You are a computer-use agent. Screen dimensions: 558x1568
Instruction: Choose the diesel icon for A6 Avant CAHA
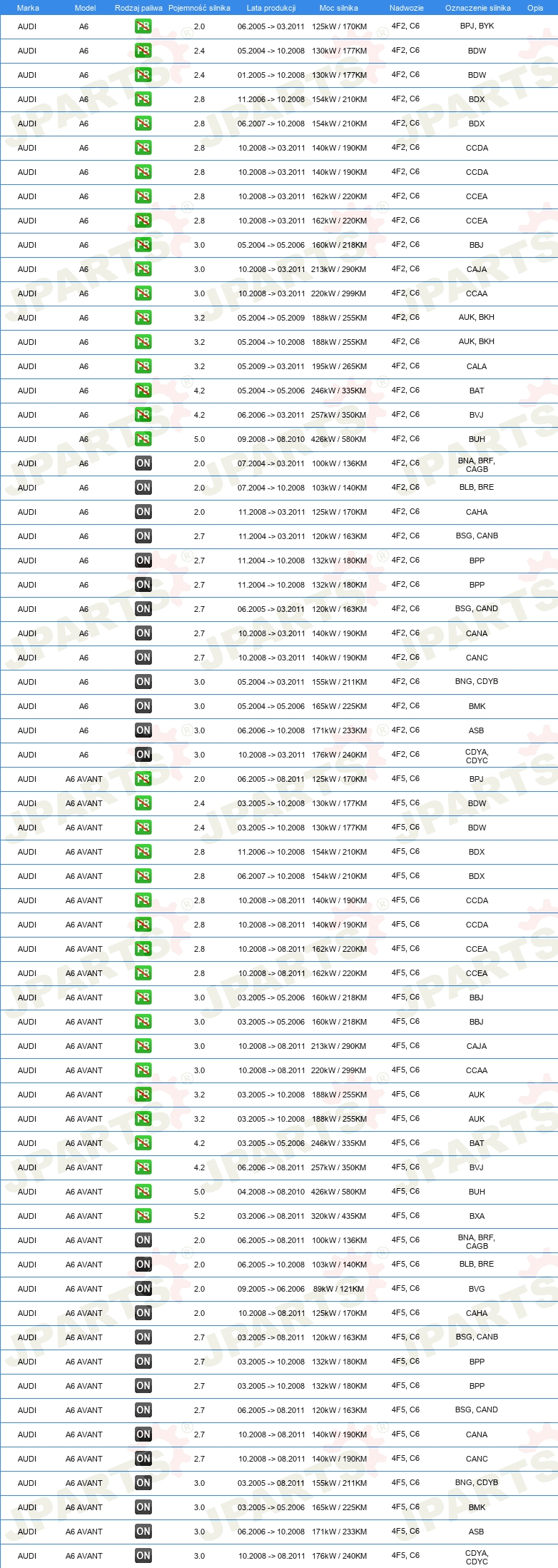(143, 1313)
